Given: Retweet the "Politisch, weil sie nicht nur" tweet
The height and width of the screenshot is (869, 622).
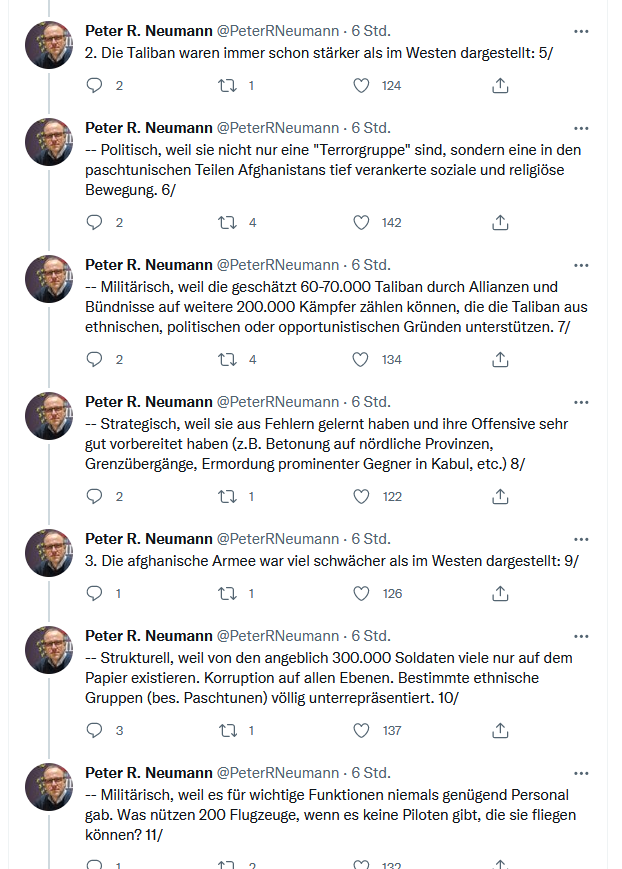Looking at the screenshot, I should coord(227,222).
